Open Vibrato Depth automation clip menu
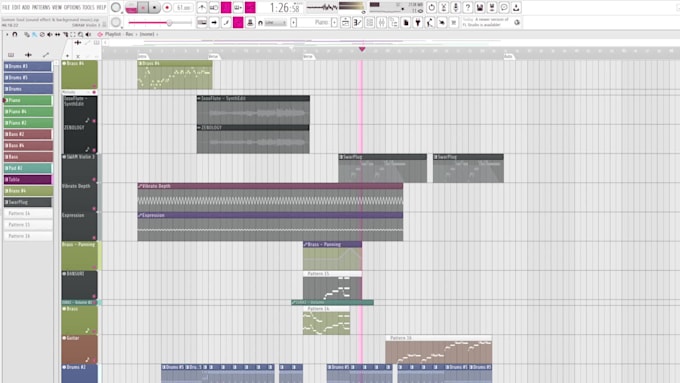Screen dimensions: 680x383 [x=141, y=186]
